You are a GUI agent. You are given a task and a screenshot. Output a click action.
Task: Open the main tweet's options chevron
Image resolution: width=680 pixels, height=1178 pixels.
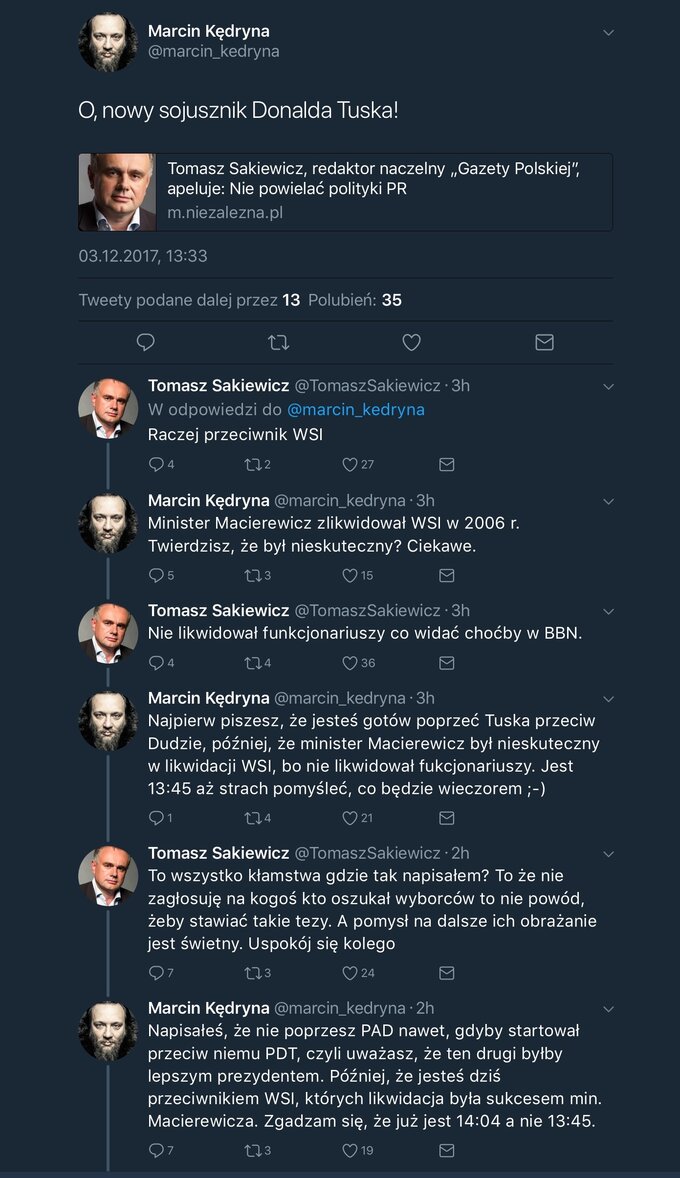(x=609, y=32)
